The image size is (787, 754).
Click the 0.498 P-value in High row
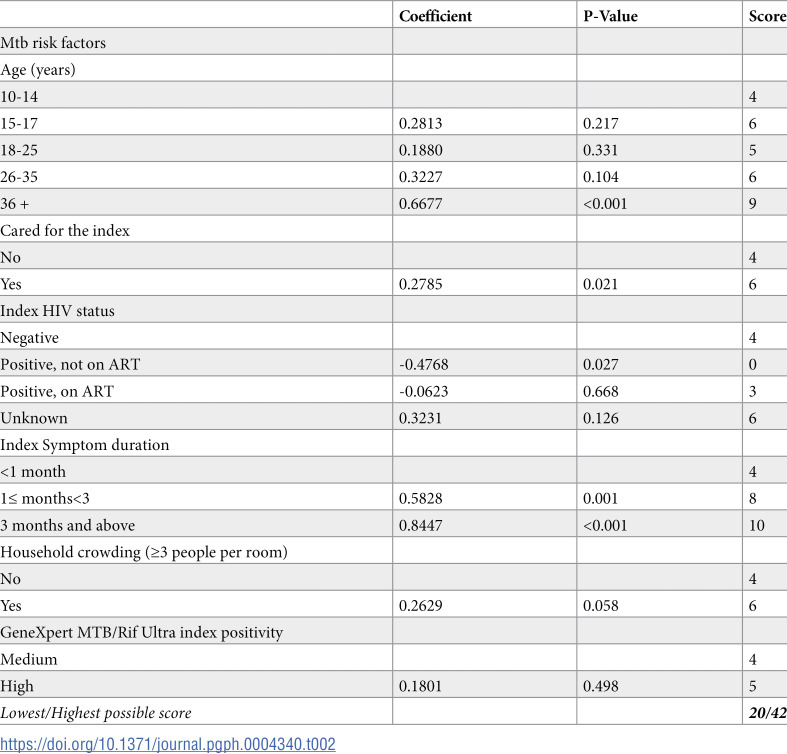pos(601,686)
